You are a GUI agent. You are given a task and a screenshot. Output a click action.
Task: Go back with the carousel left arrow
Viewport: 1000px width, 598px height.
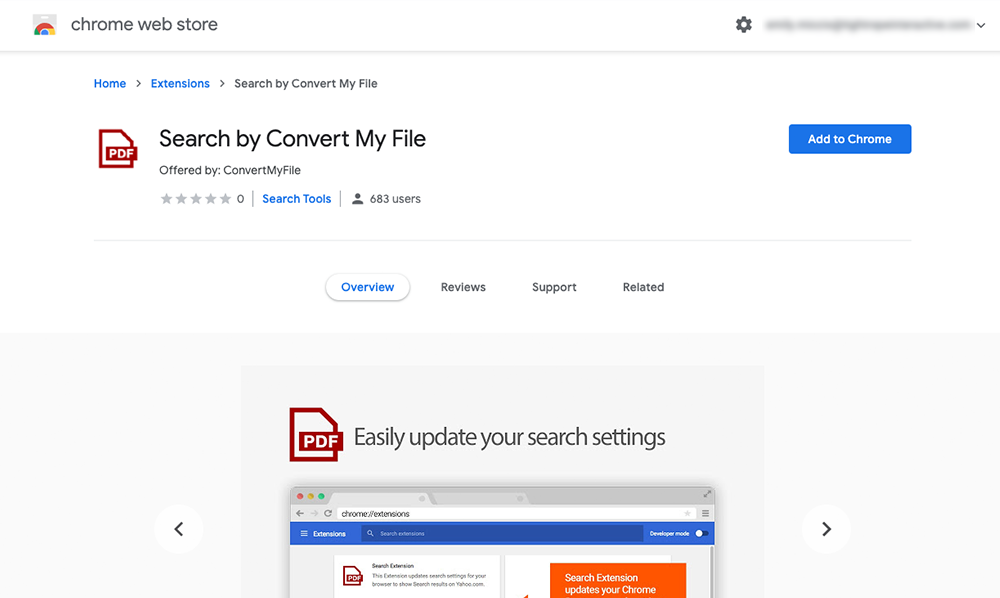[x=179, y=529]
